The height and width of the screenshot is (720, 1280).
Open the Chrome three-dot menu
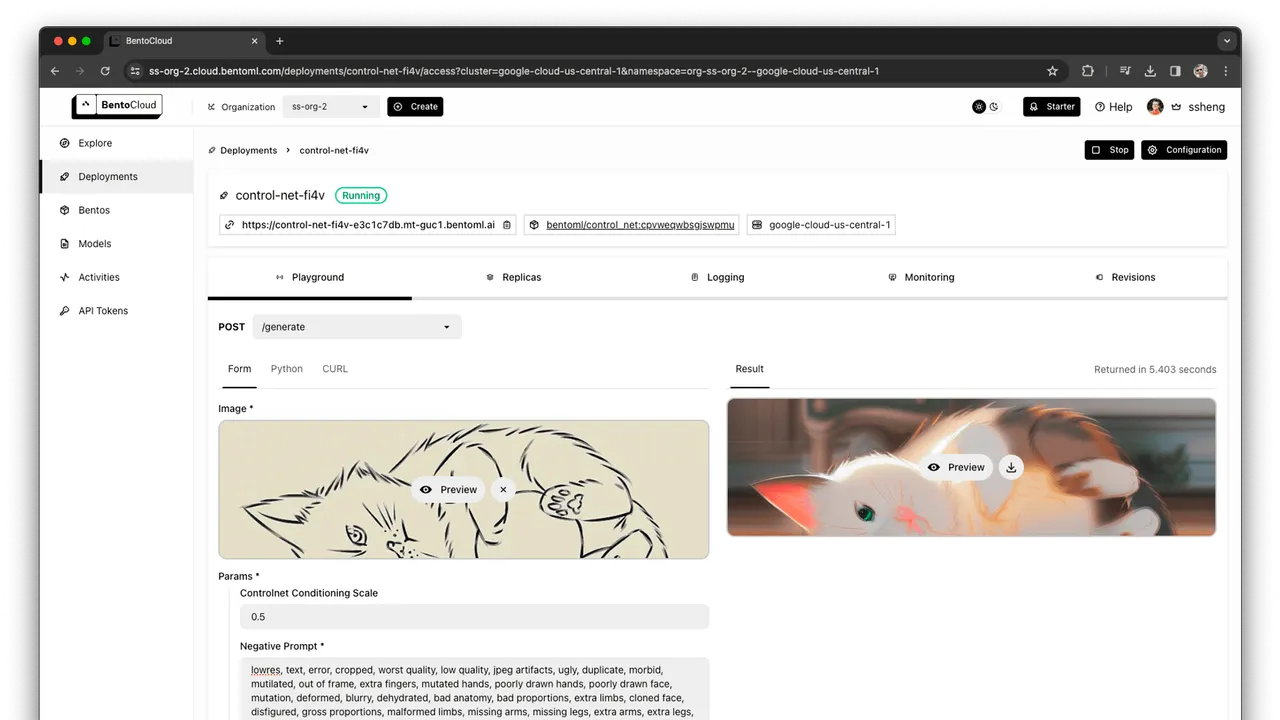pyautogui.click(x=1226, y=71)
